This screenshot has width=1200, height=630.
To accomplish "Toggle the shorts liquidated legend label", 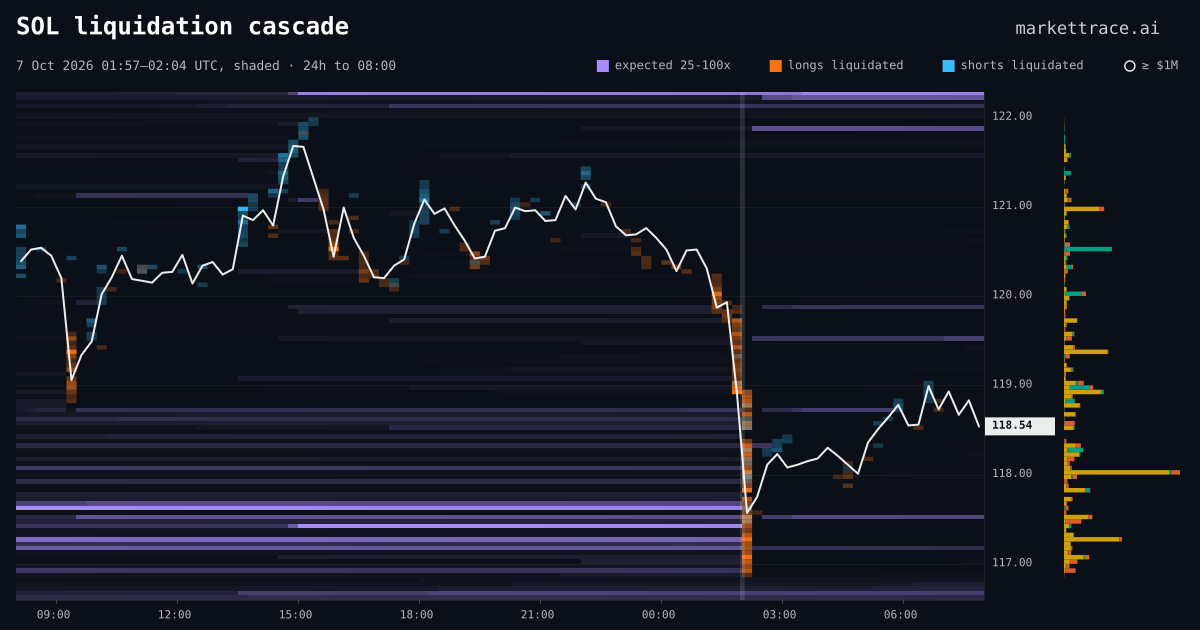I will click(x=1022, y=65).
